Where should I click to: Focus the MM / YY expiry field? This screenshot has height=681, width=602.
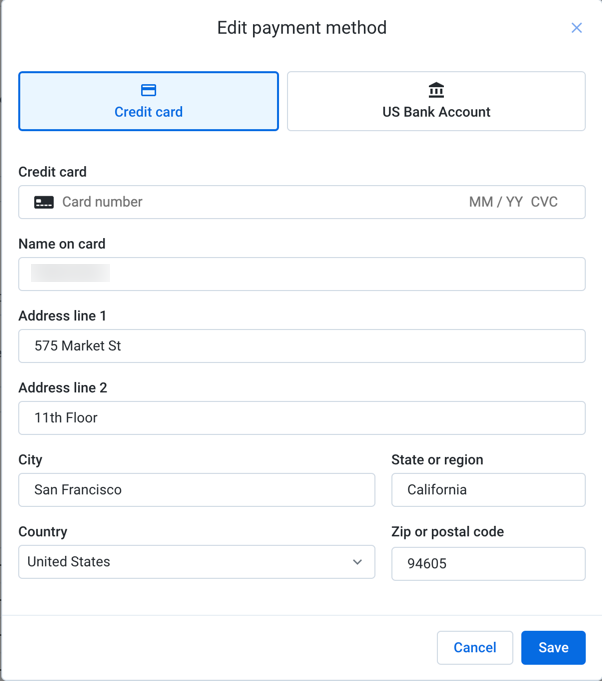(x=496, y=202)
